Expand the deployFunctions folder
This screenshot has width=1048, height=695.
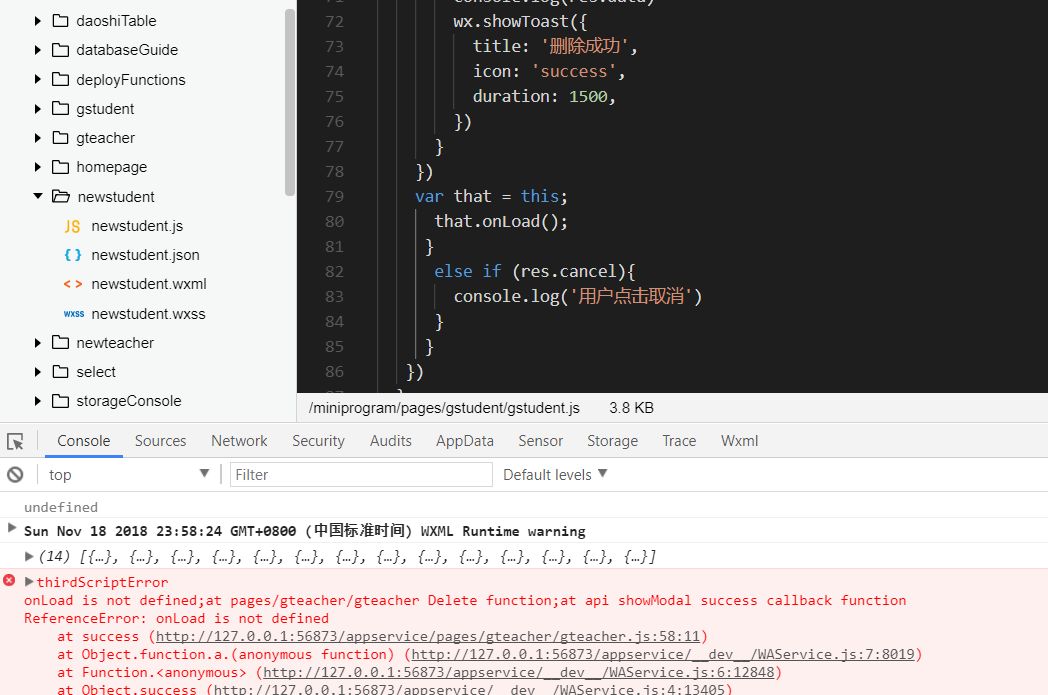[37, 80]
